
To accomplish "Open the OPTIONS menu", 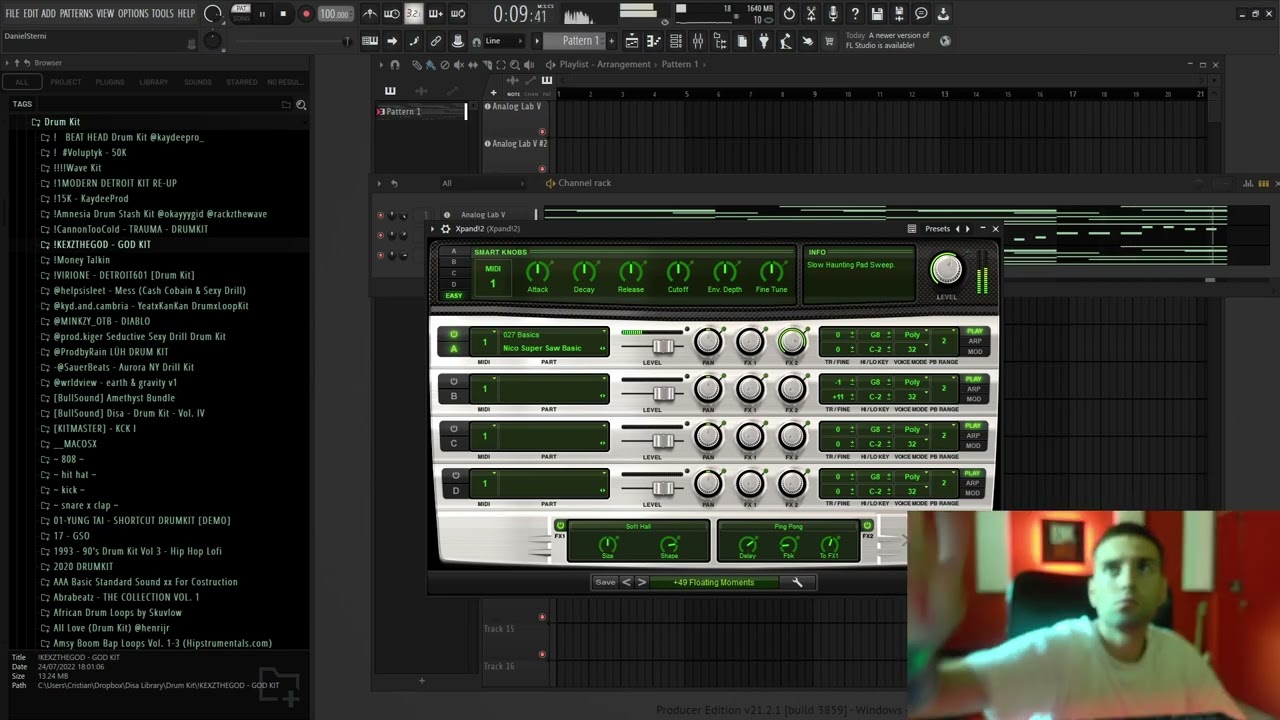I will (133, 14).
